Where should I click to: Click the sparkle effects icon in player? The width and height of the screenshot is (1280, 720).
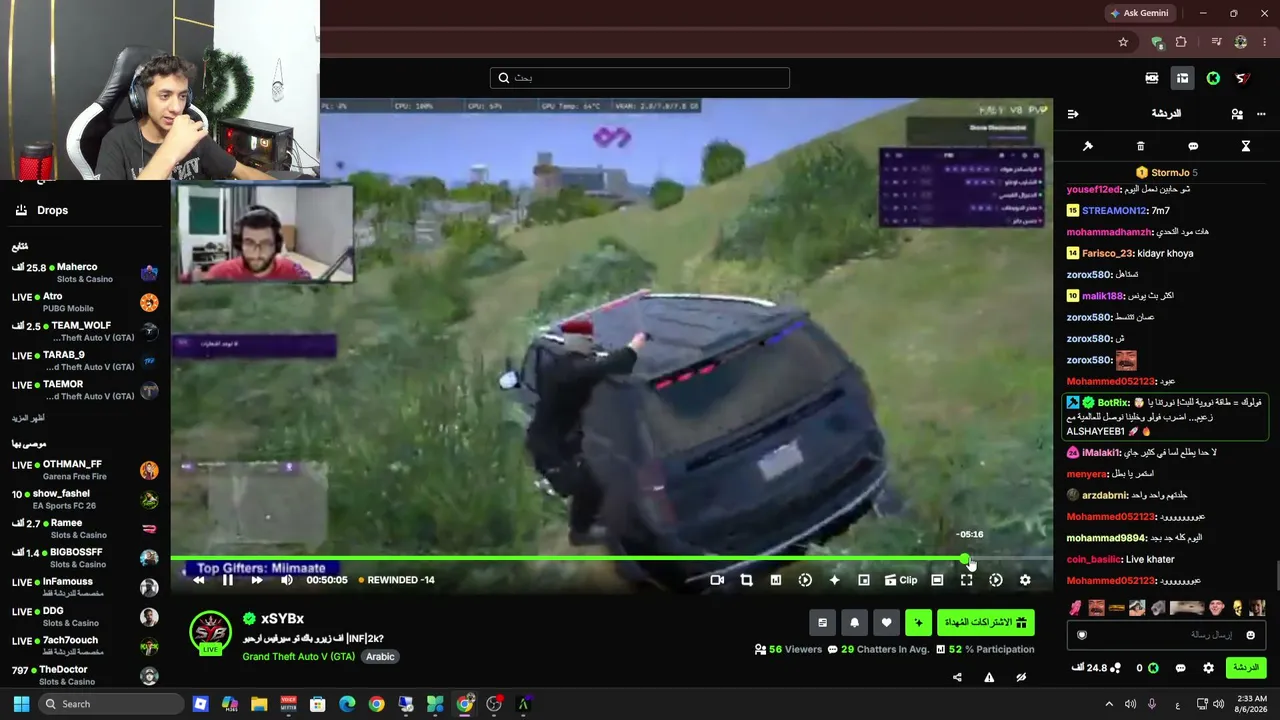coord(834,580)
